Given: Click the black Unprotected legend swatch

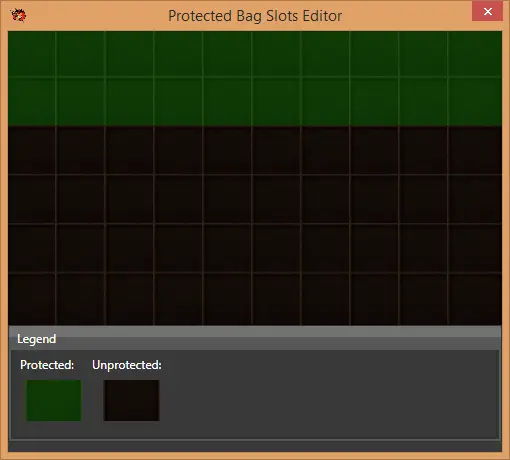Looking at the screenshot, I should 131,400.
